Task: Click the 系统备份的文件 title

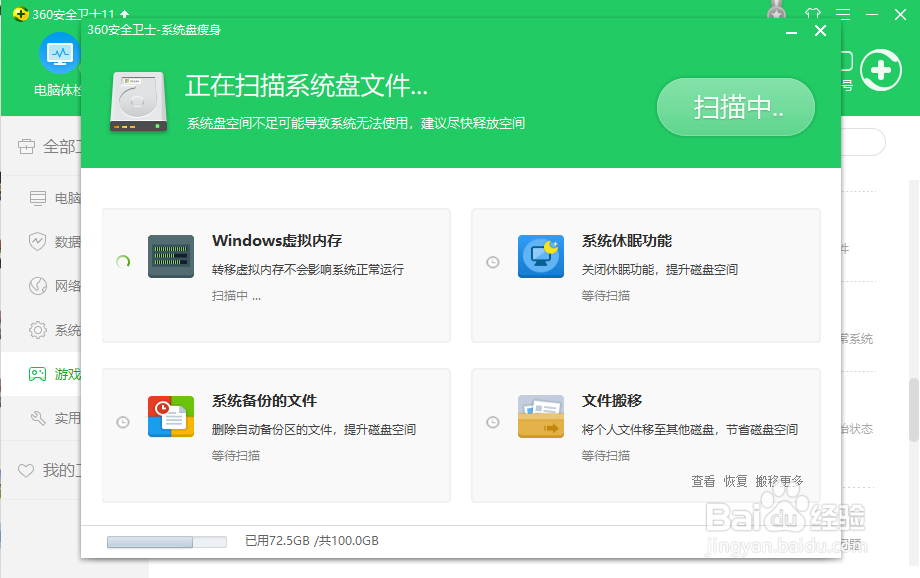Action: (x=264, y=401)
